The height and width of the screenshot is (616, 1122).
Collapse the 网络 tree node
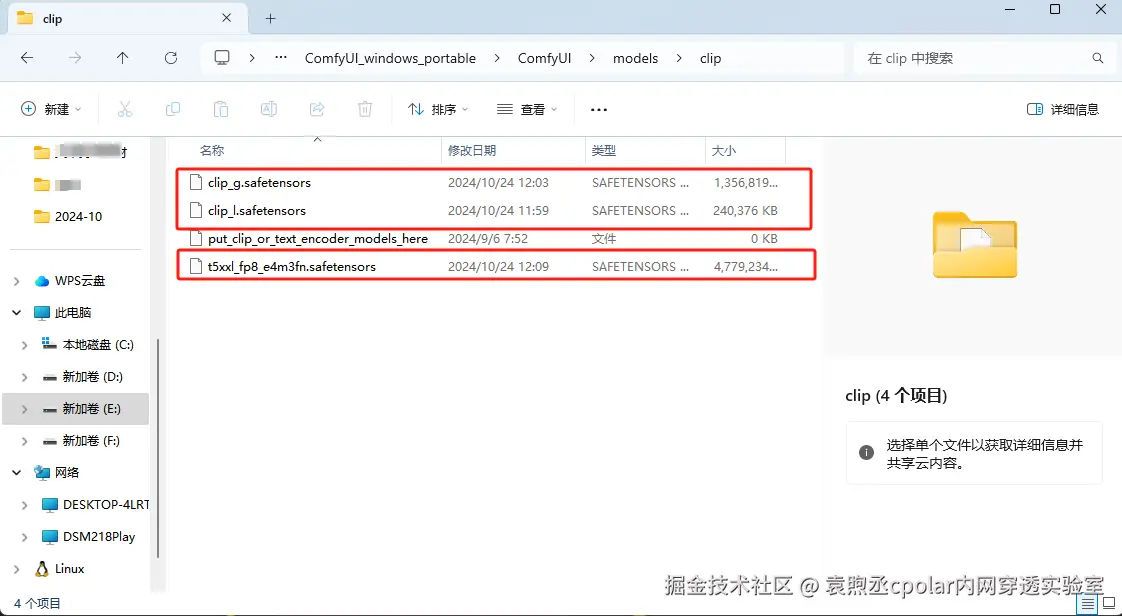[x=16, y=472]
